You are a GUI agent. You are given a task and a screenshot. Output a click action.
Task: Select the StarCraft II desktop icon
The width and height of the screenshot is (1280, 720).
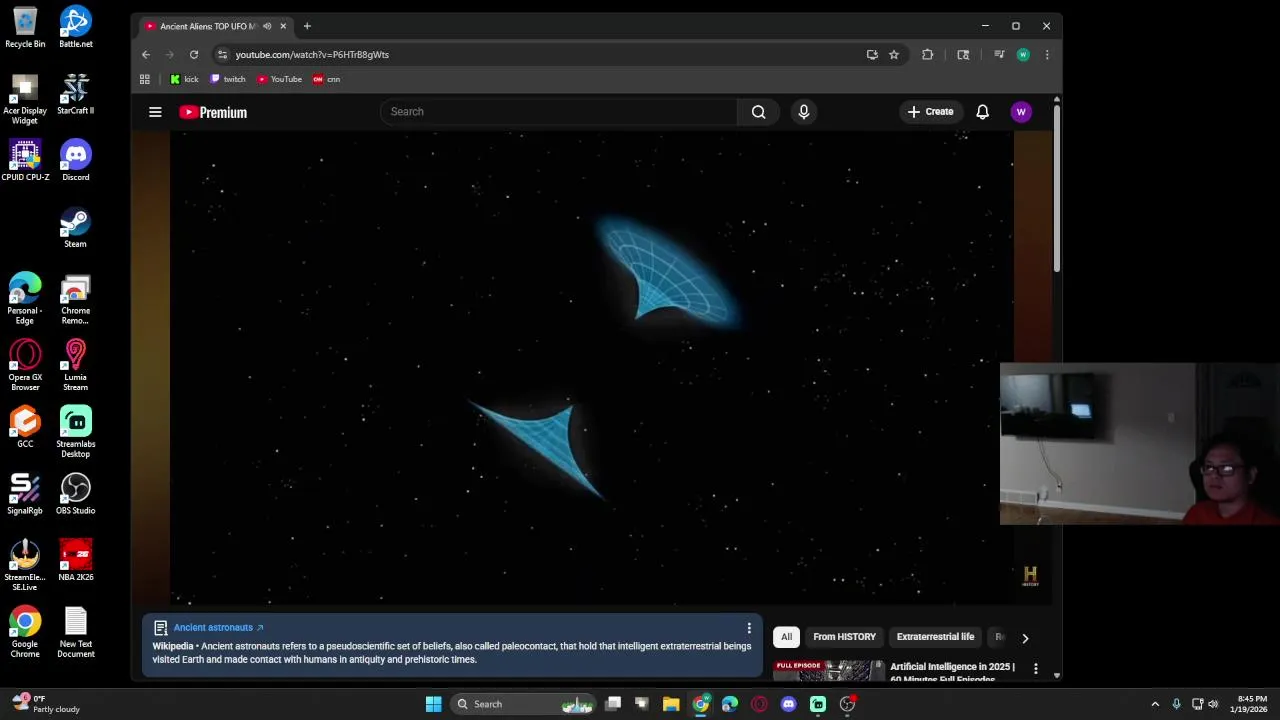tap(76, 94)
